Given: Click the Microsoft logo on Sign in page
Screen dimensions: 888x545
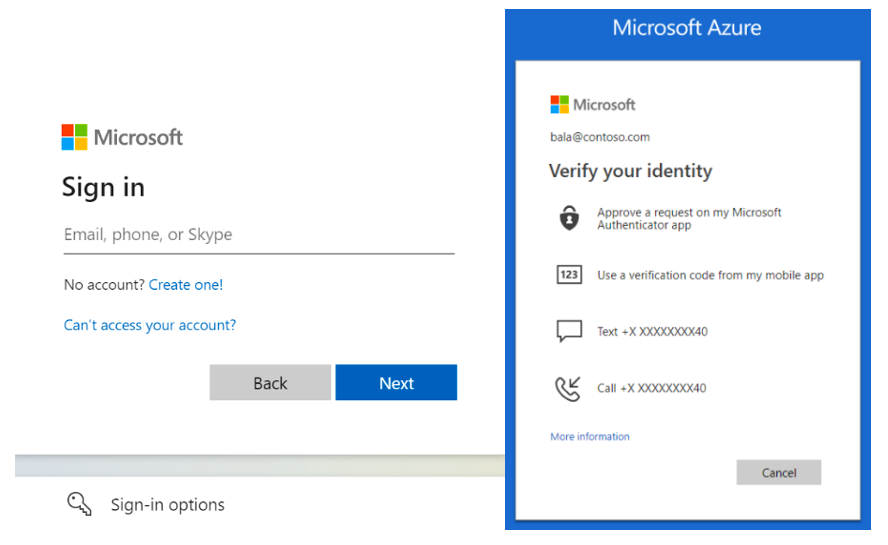Looking at the screenshot, I should click(x=122, y=137).
